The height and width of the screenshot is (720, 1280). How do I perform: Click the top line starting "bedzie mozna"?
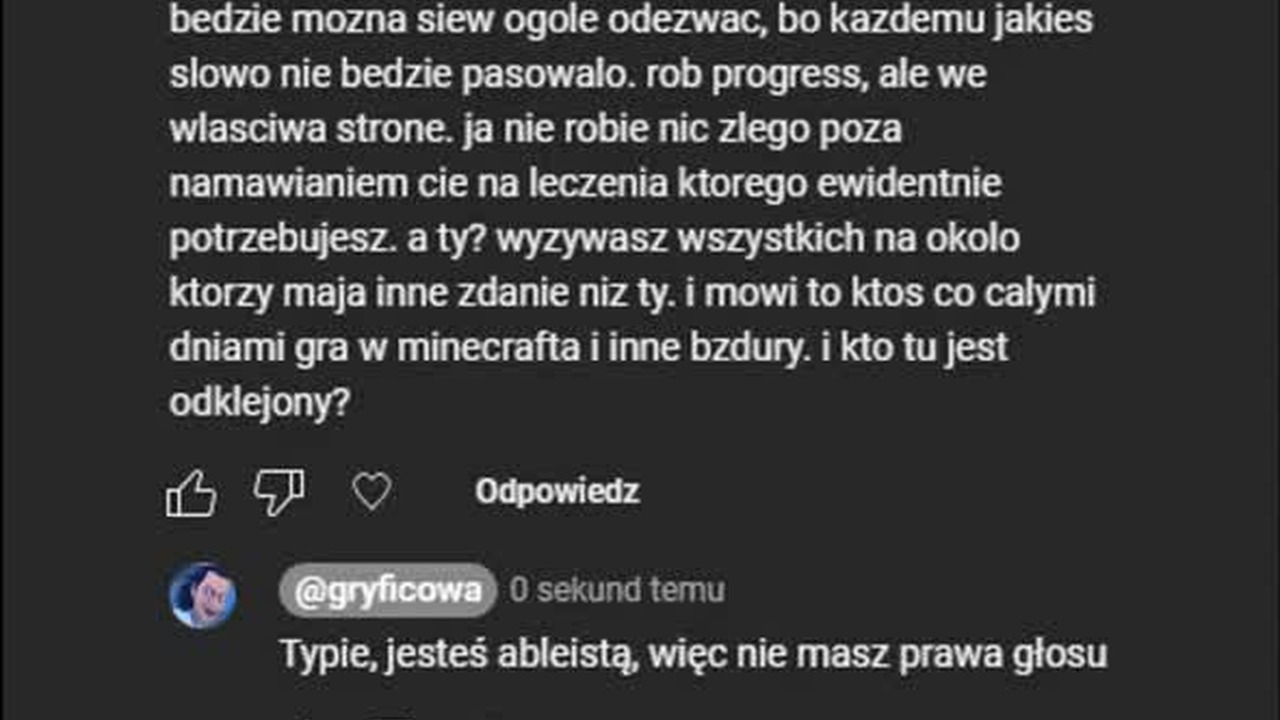click(x=631, y=21)
